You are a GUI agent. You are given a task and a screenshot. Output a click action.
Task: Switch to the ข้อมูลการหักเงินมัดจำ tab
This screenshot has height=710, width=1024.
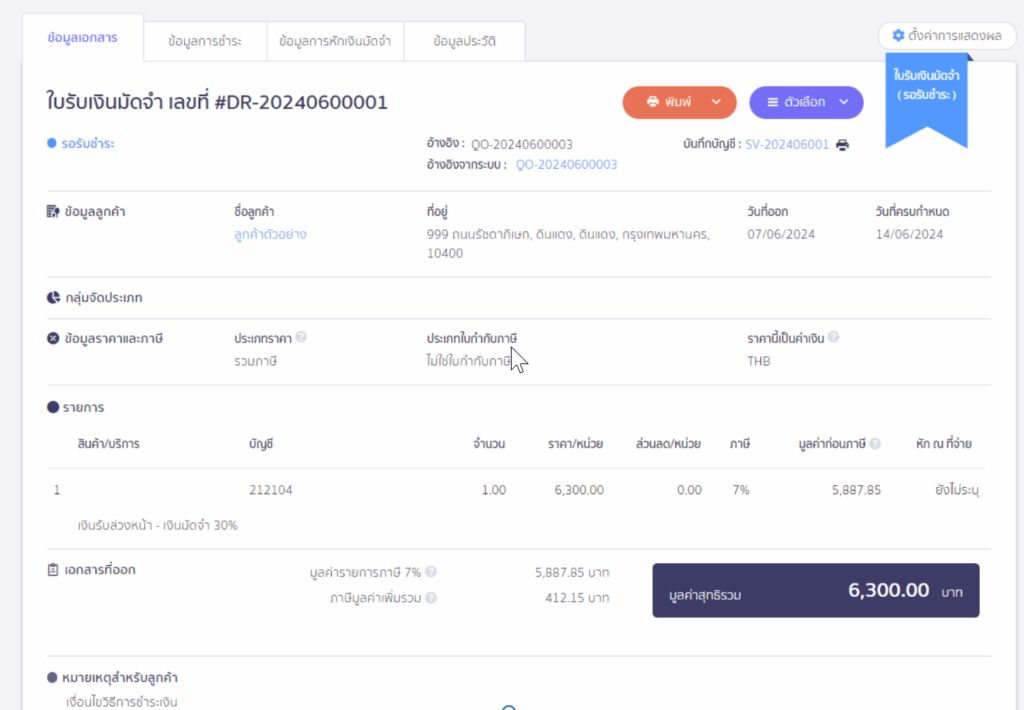(x=335, y=41)
